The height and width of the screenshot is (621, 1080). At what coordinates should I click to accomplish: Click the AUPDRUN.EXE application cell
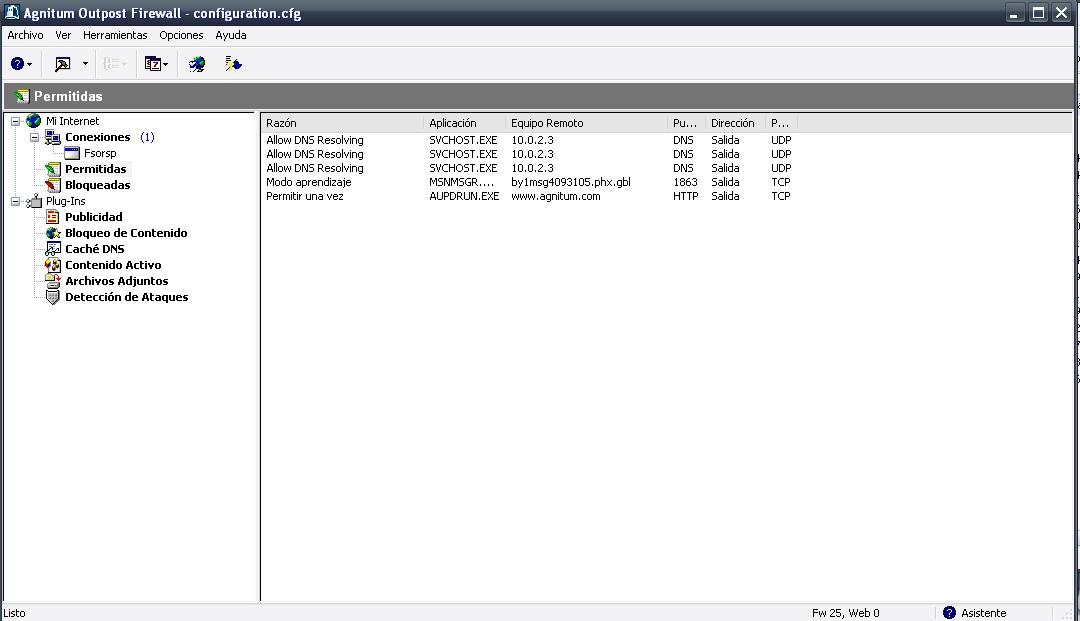464,196
